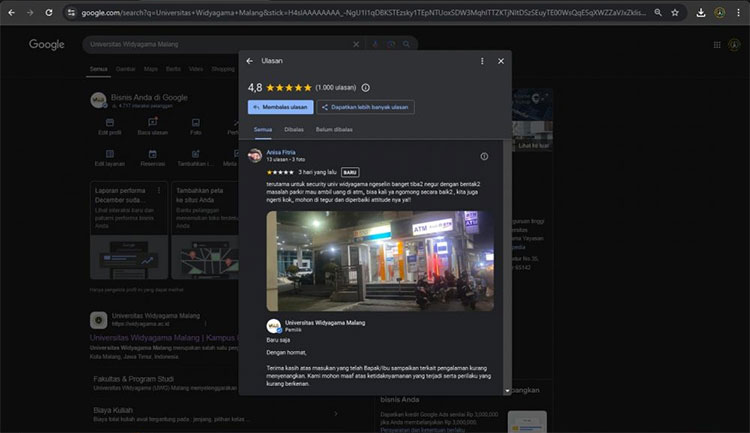
Task: Click Edit profil icon
Action: [x=110, y=122]
